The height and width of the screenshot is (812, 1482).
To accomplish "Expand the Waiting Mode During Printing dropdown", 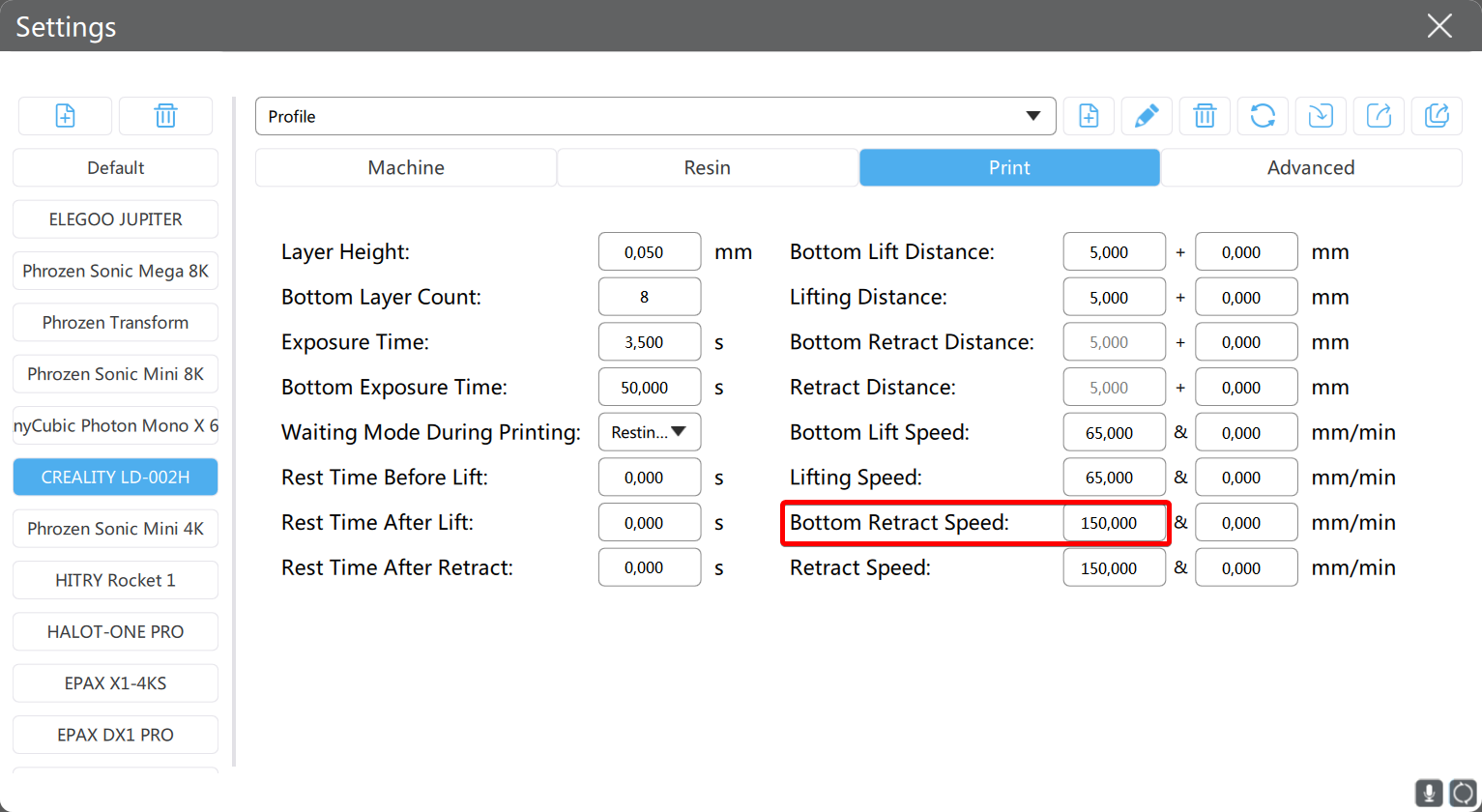I will [650, 432].
